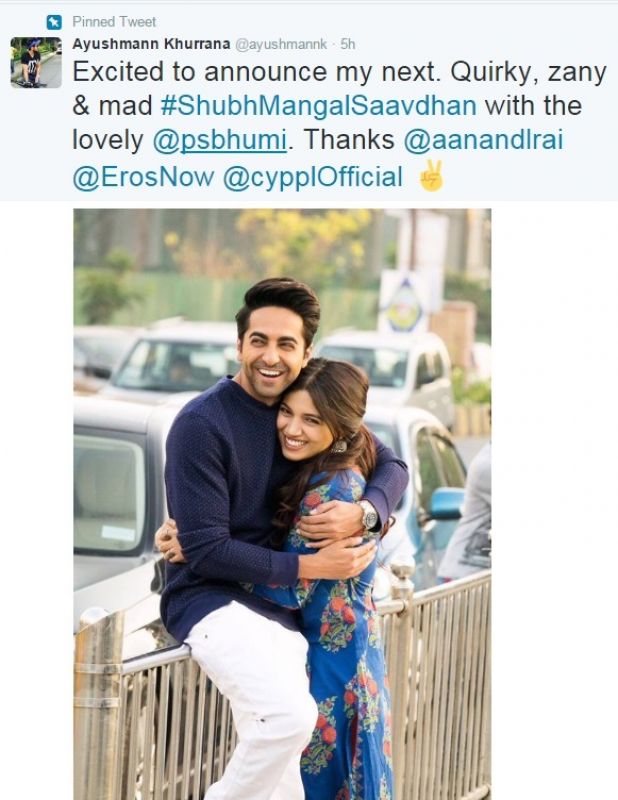Click the pinned tweet pin icon
This screenshot has height=800, width=618.
point(54,22)
